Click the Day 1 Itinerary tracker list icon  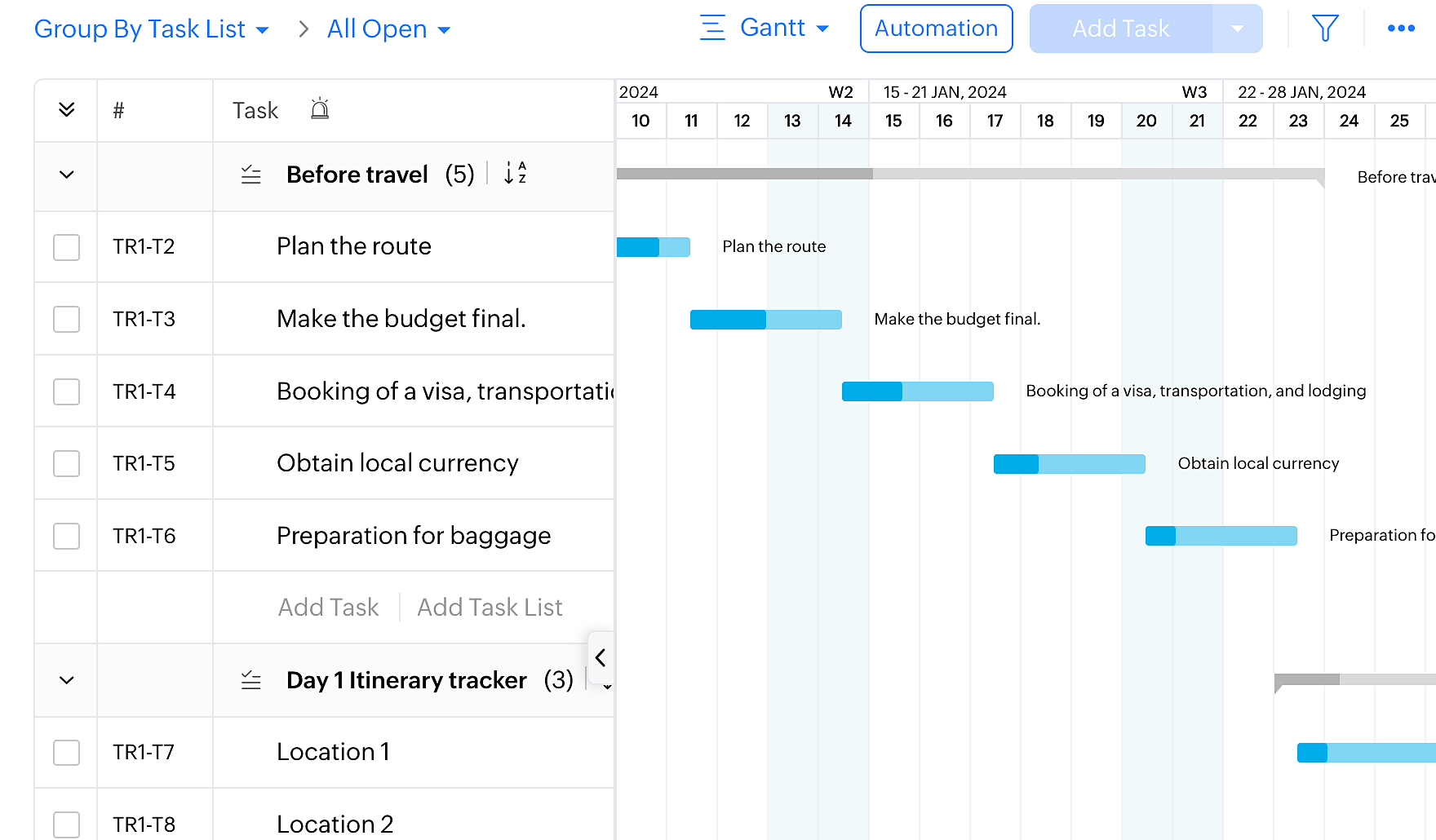(x=251, y=680)
